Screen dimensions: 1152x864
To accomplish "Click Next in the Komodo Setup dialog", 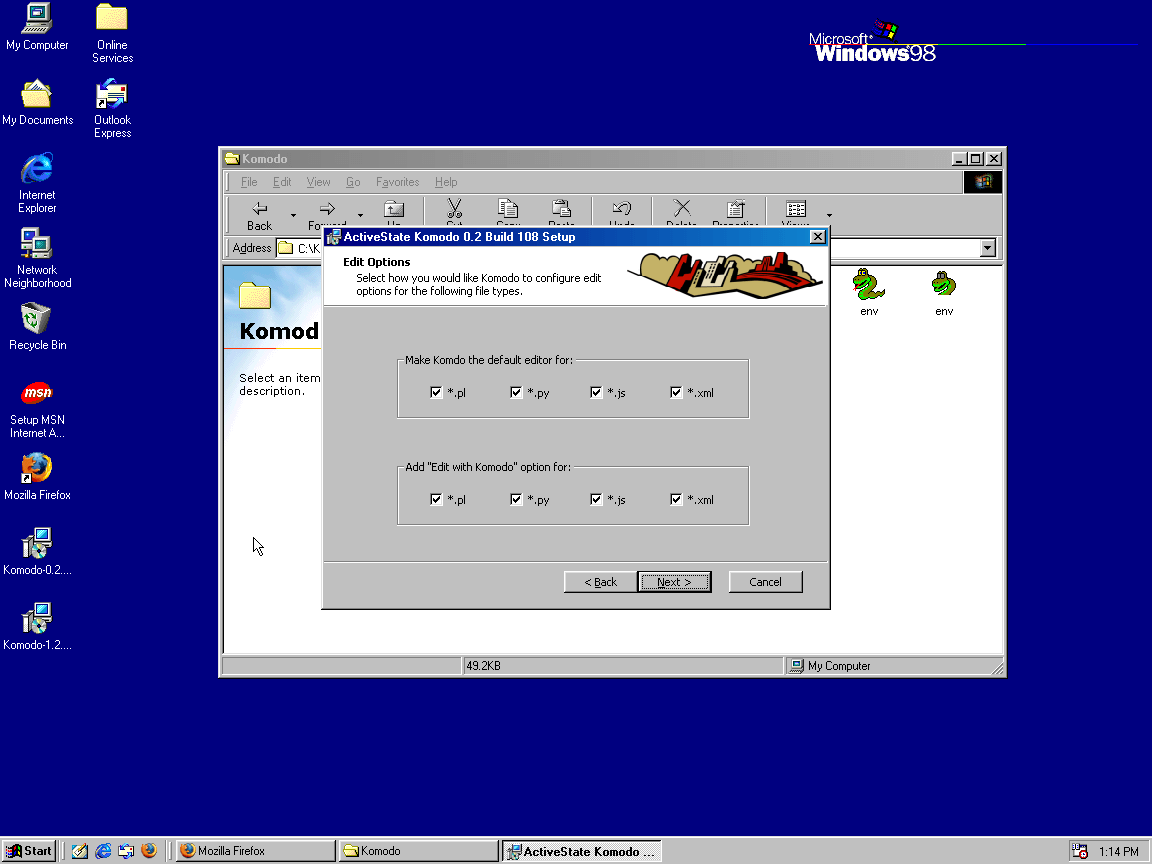I will pos(674,582).
